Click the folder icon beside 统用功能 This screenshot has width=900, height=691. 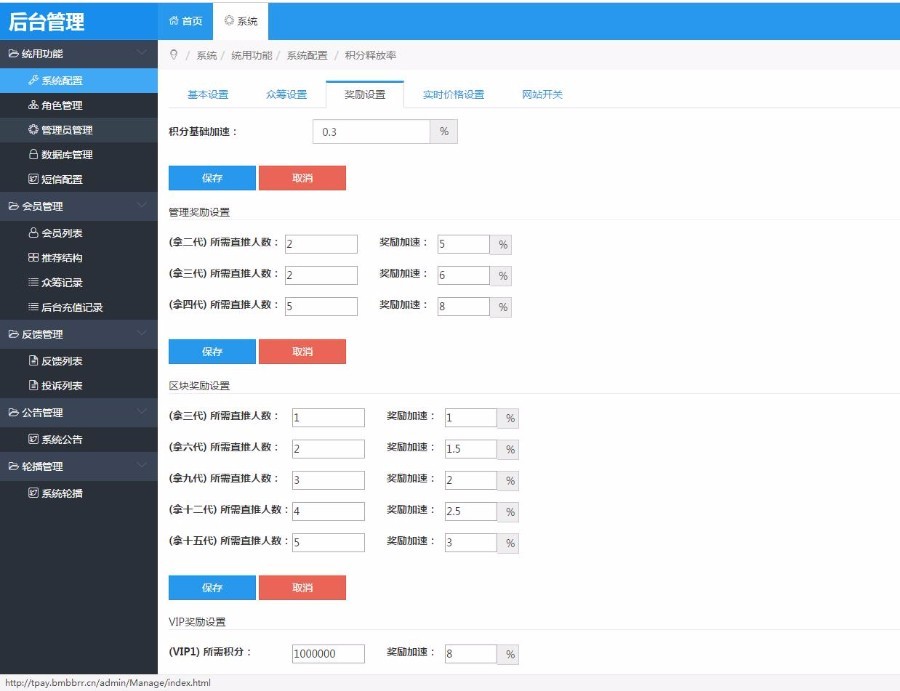pos(13,53)
